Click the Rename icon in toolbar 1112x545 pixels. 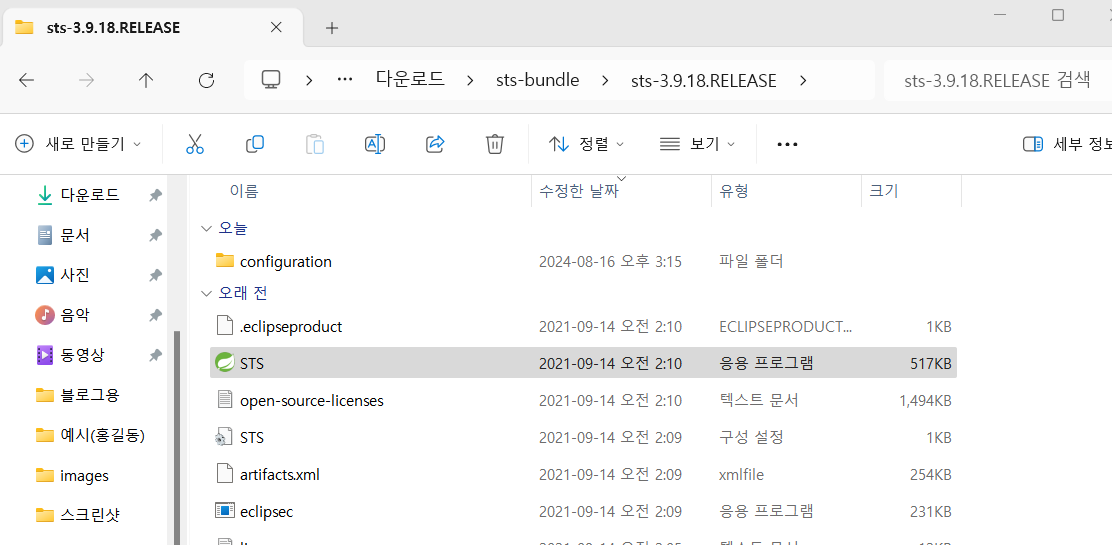click(x=374, y=144)
